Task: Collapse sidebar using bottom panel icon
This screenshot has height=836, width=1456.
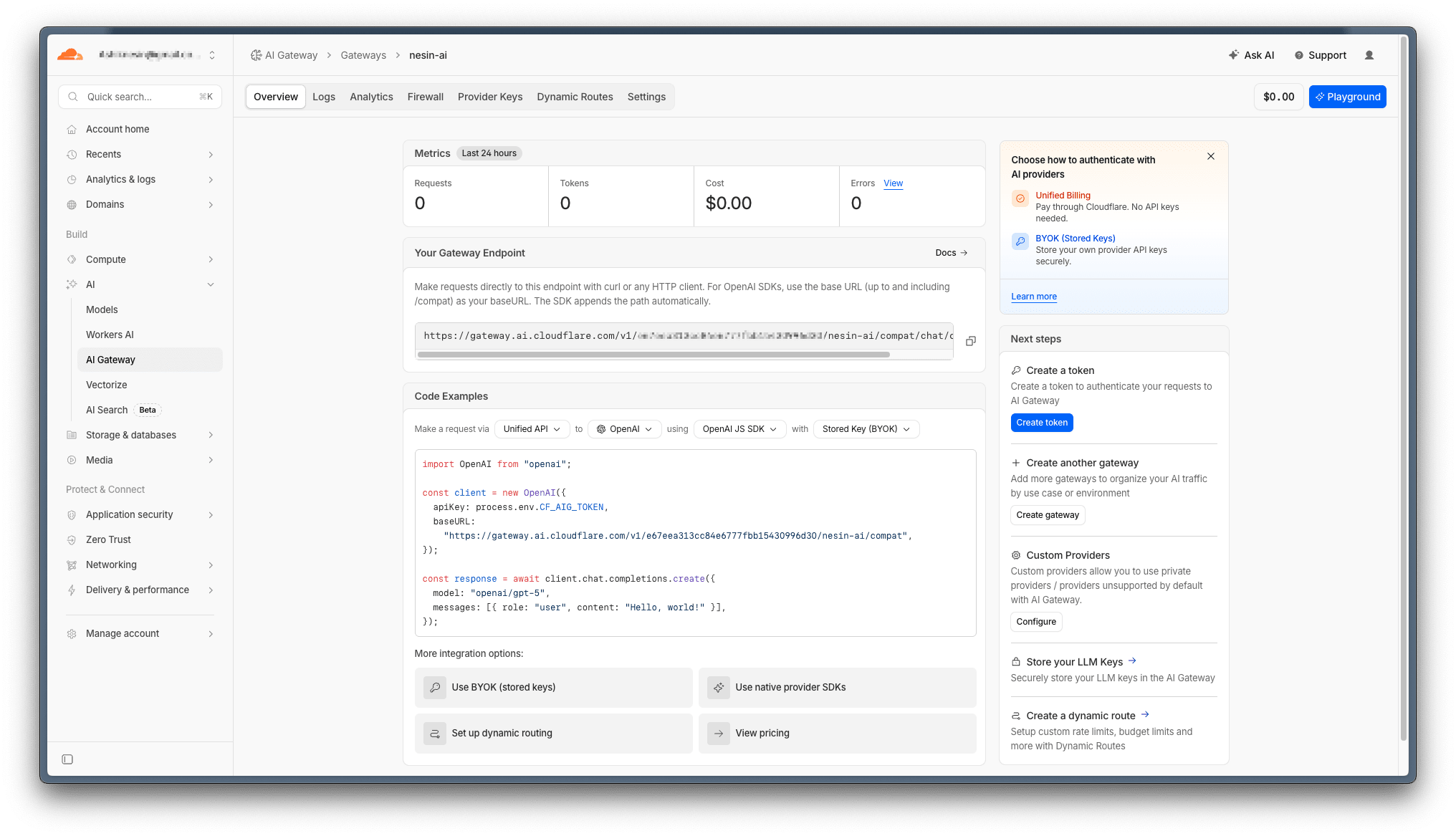Action: [67, 759]
